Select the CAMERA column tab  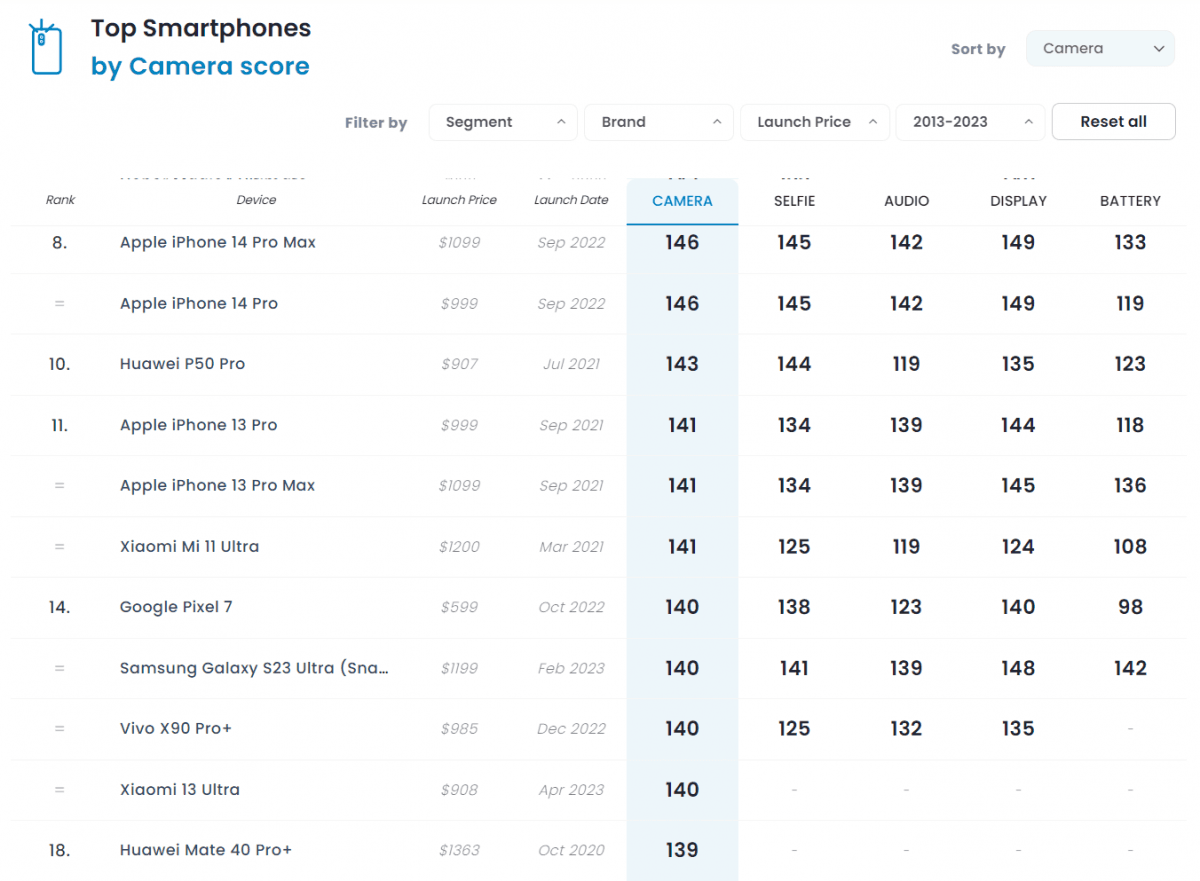click(x=682, y=201)
